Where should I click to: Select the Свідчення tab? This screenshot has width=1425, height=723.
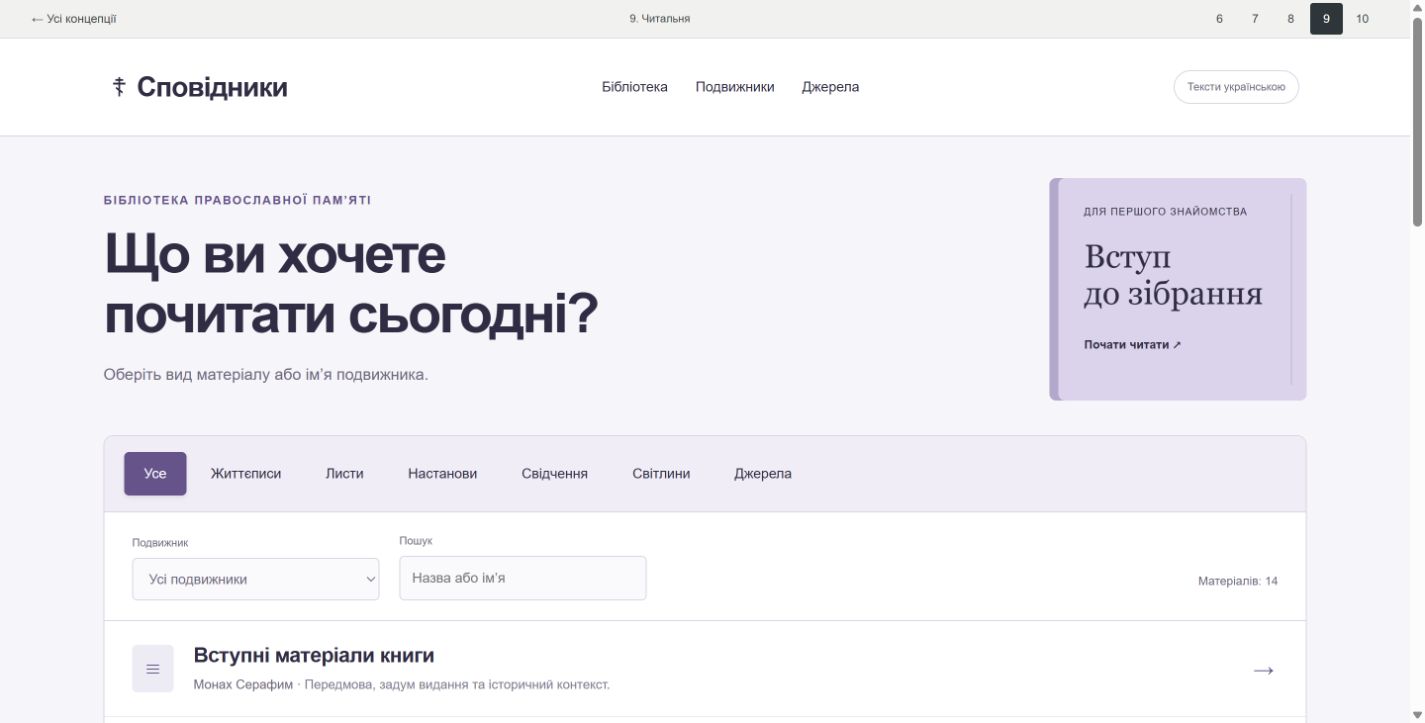[x=555, y=474]
